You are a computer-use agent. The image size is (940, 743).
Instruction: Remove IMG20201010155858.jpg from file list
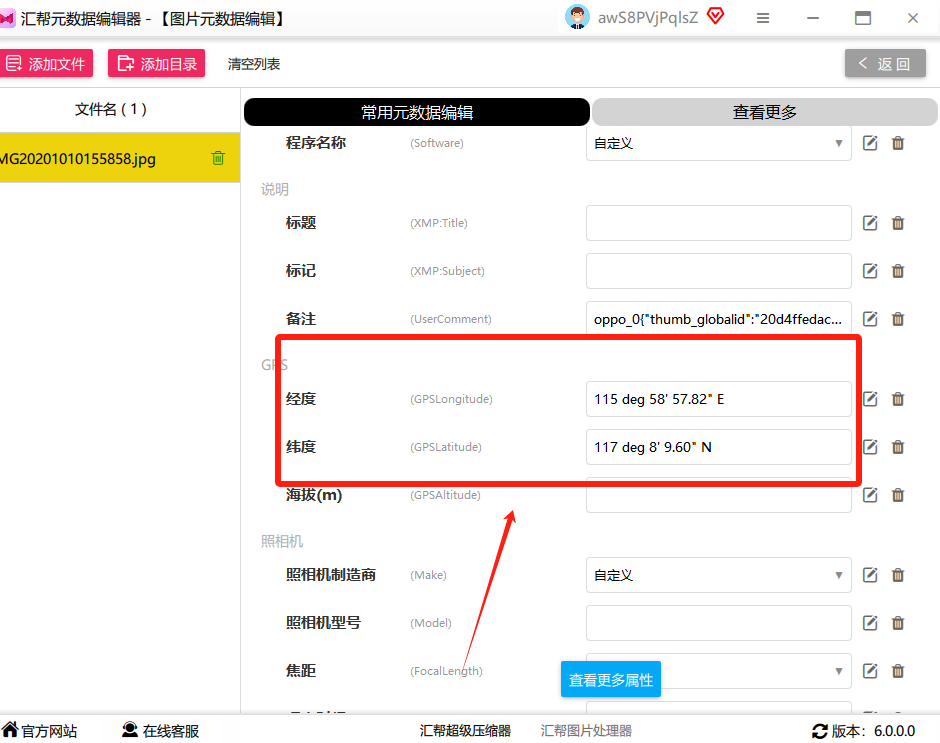click(x=218, y=158)
